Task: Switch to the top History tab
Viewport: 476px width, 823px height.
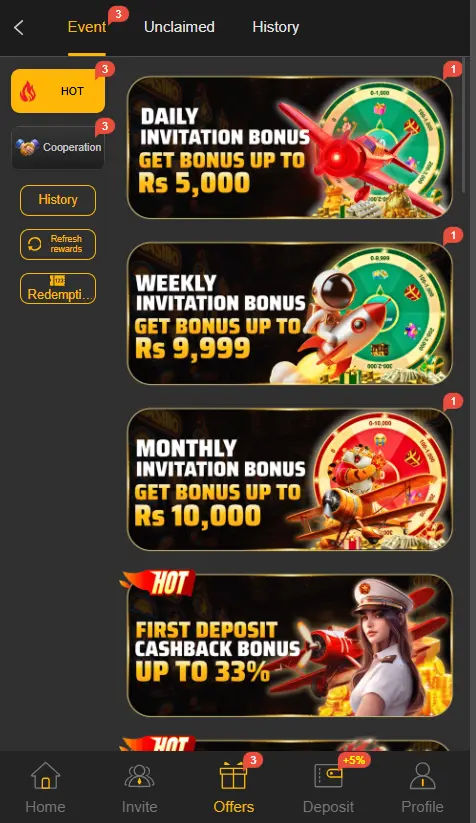Action: [276, 27]
